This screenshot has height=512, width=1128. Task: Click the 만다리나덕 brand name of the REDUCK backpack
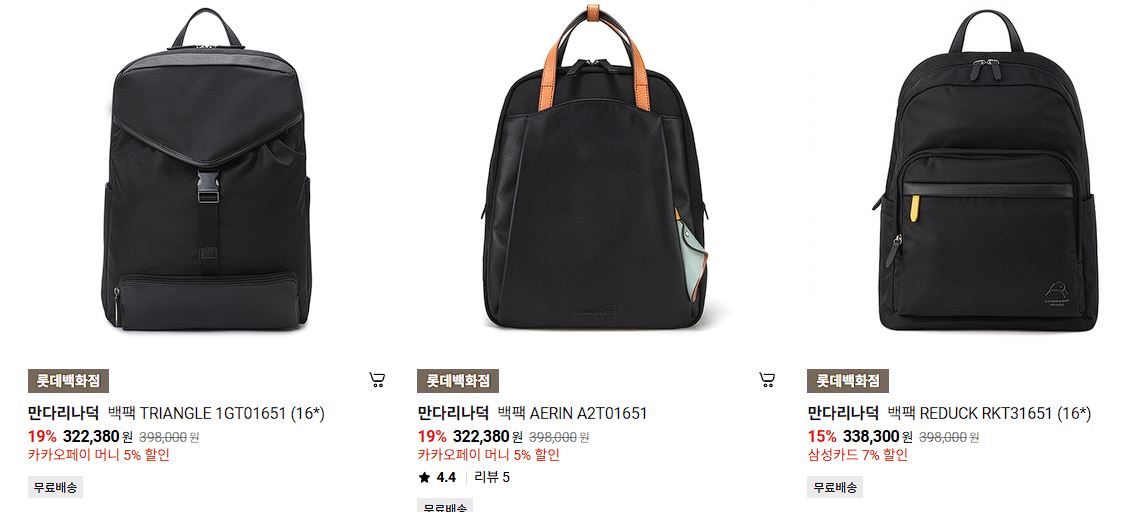click(x=843, y=413)
